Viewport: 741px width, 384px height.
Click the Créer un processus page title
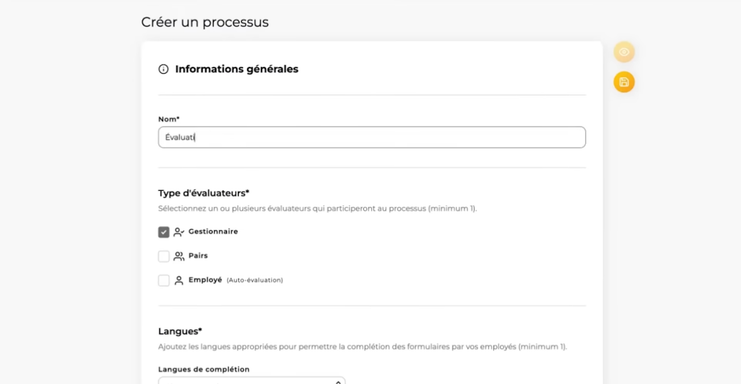[x=205, y=22]
